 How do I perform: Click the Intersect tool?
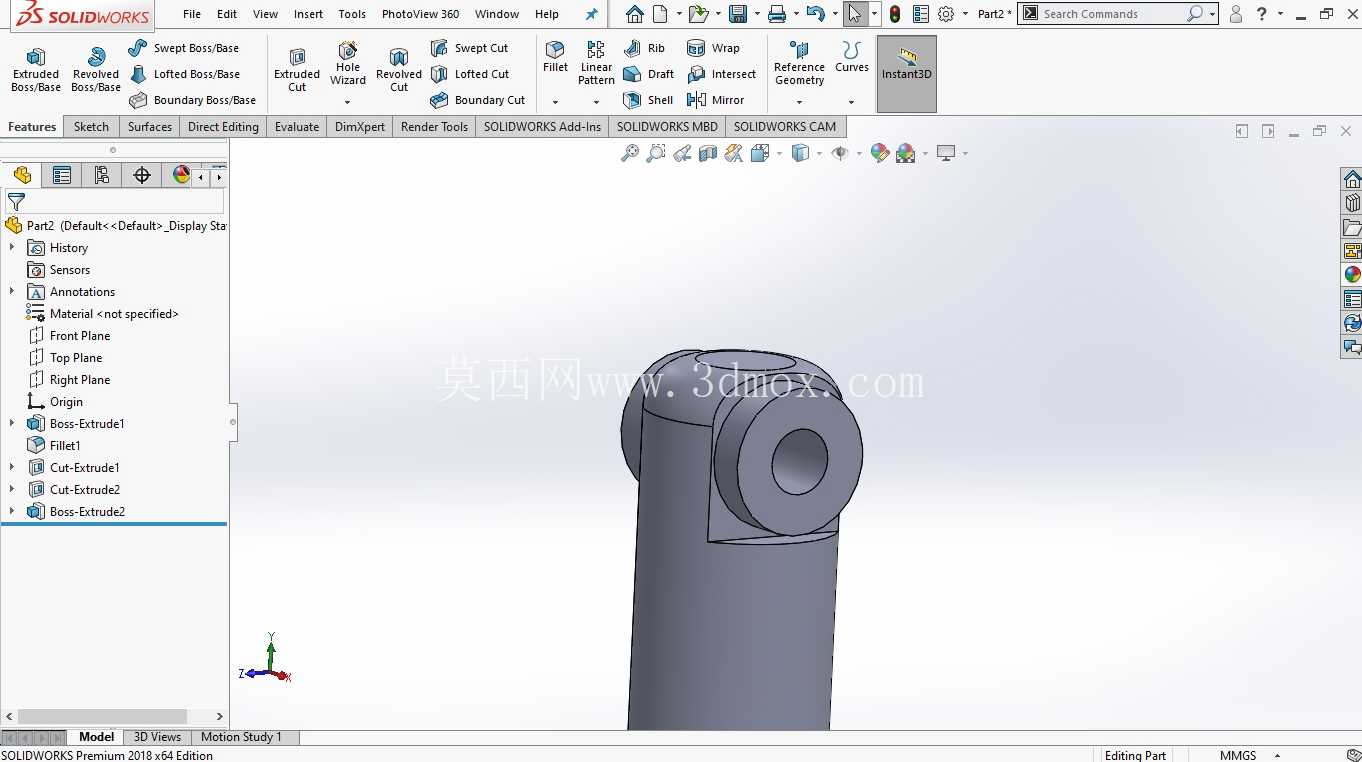(721, 74)
